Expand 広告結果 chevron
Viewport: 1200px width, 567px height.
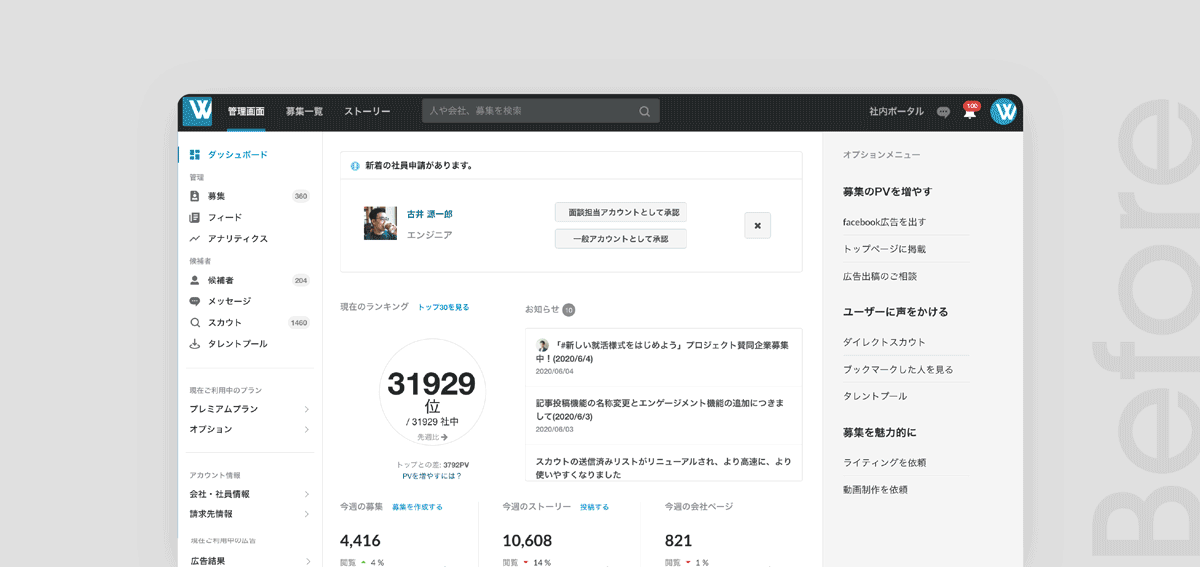point(306,561)
